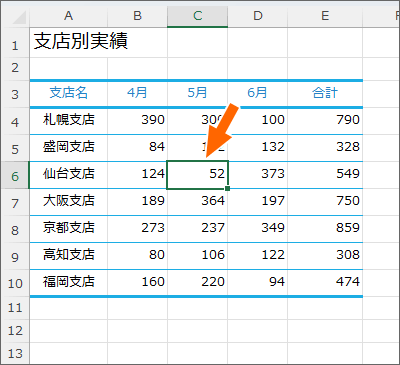Click the 4月 header cell

tap(137, 93)
